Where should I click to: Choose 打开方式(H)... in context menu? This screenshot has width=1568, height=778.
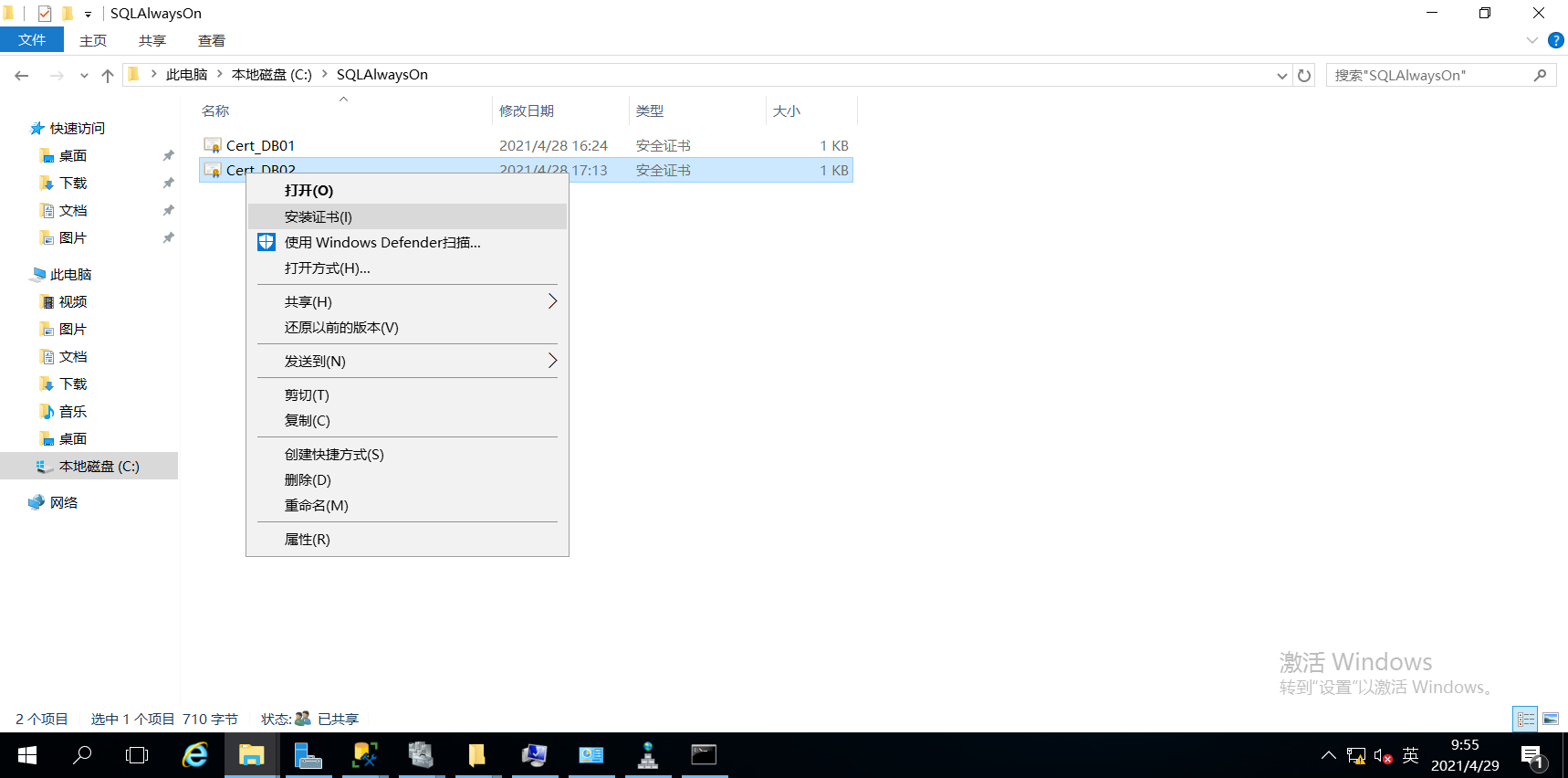407,268
